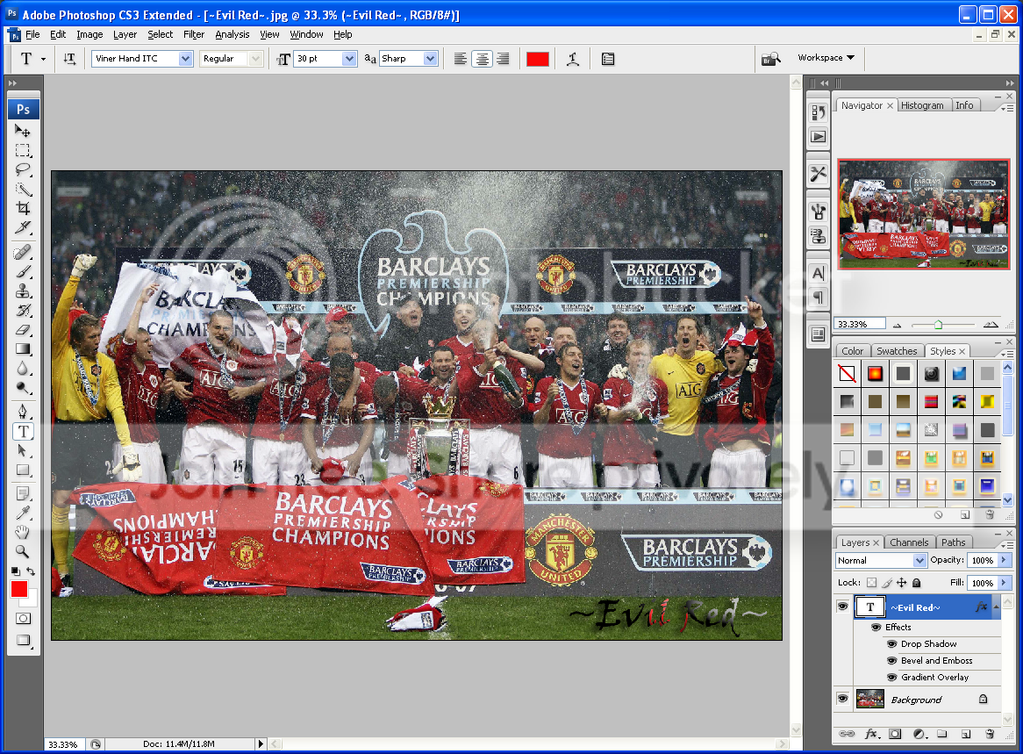Toggle all layer Effects visibility
The image size is (1023, 754).
pos(876,627)
